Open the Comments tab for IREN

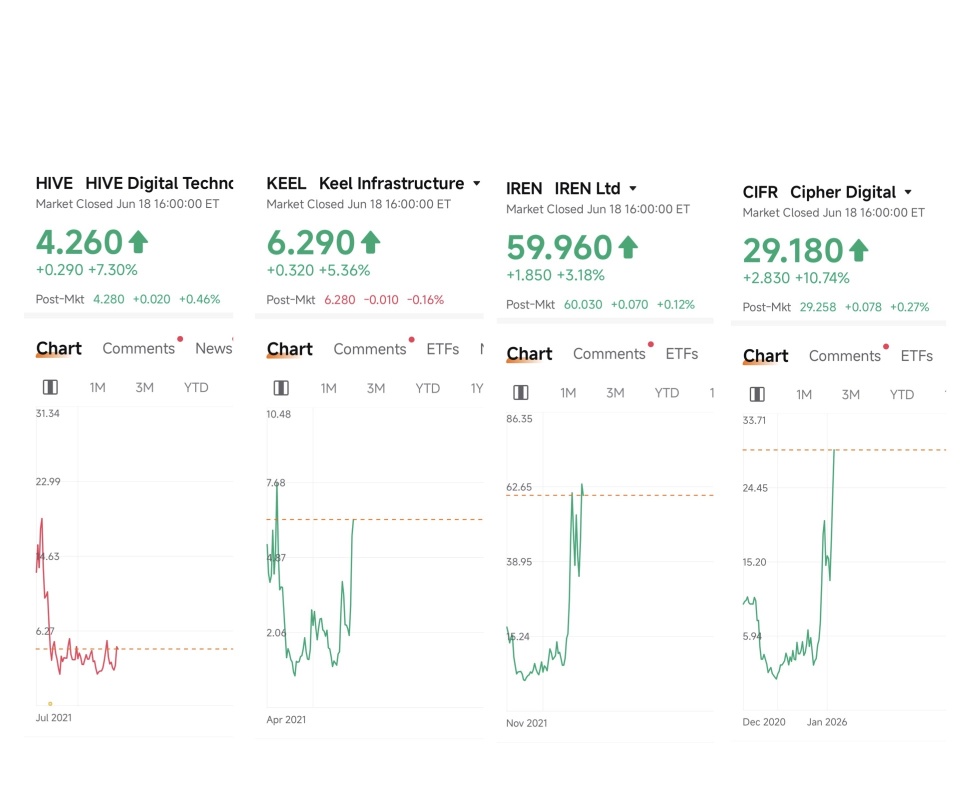coord(609,354)
